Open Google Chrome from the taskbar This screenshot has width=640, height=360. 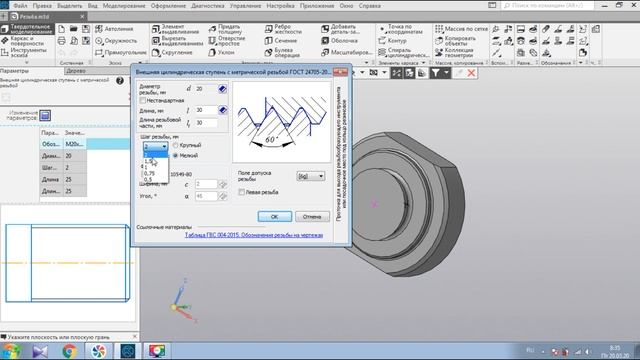tap(69, 351)
